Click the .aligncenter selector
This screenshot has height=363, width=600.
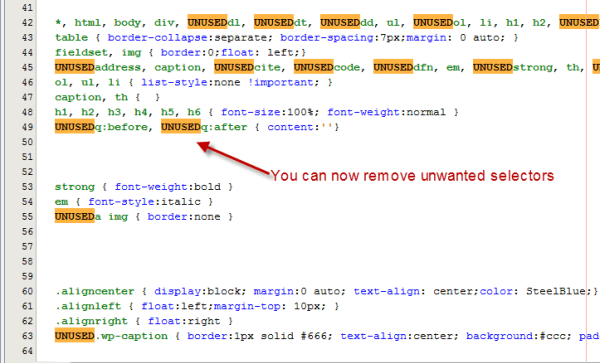tap(95, 291)
